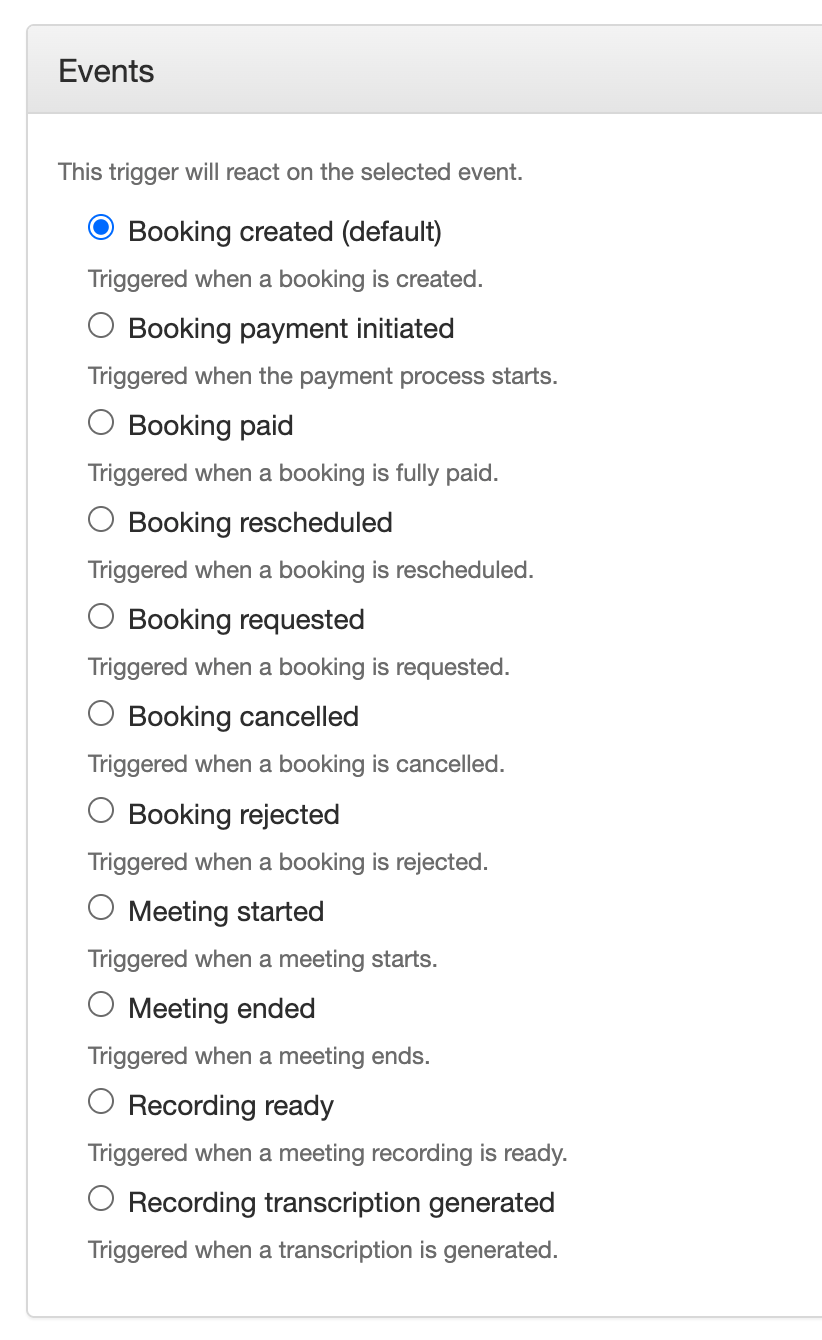This screenshot has height=1340, width=822.
Task: Click the Events panel header
Action: 107,71
